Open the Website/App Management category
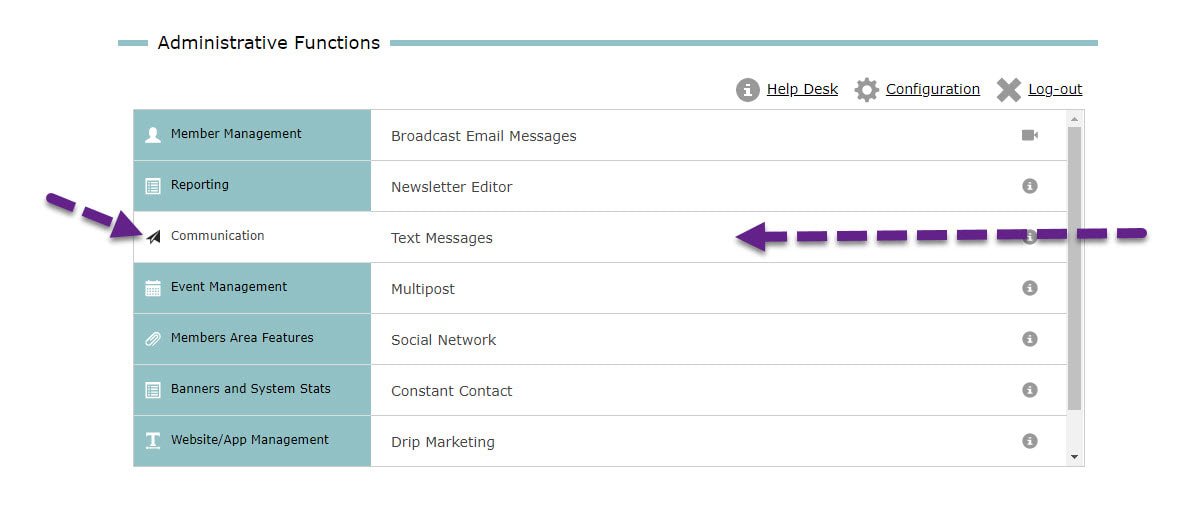Screen dimensions: 1199x514 [252, 441]
